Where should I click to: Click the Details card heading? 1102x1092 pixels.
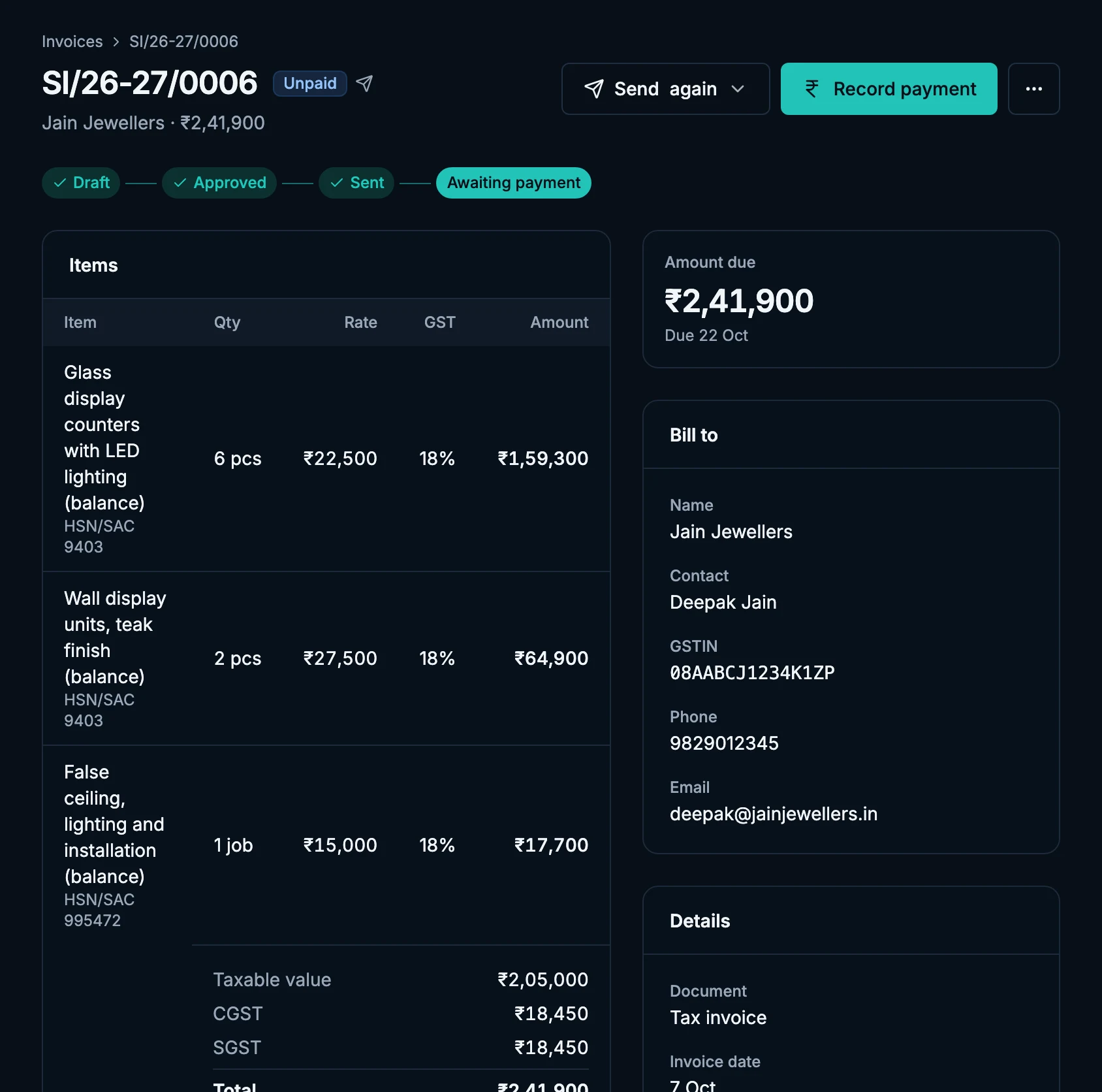(x=700, y=921)
